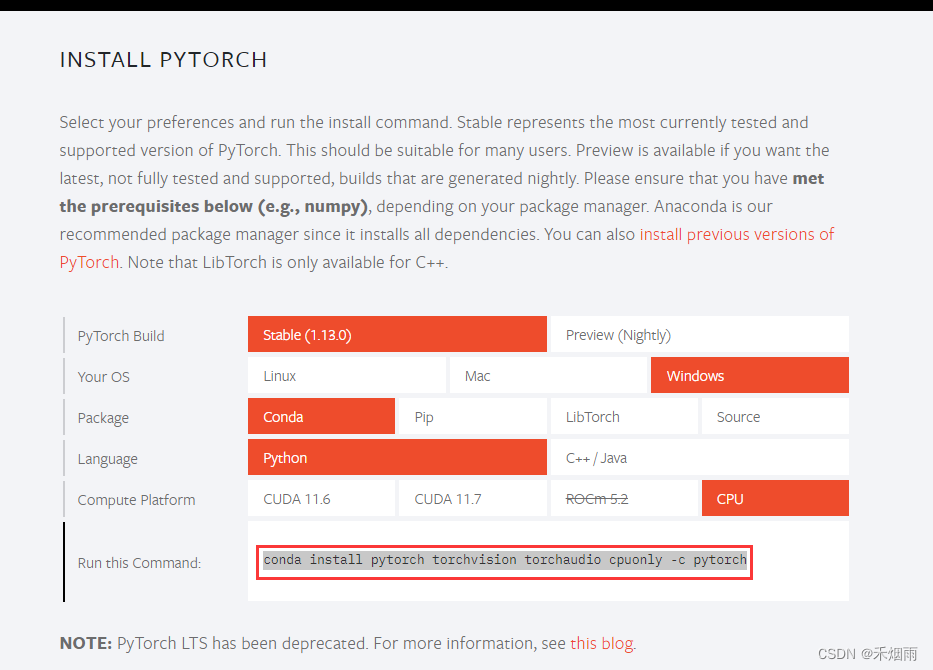
Task: Click the 'INSTALL PYTORCH' heading
Action: click(164, 60)
